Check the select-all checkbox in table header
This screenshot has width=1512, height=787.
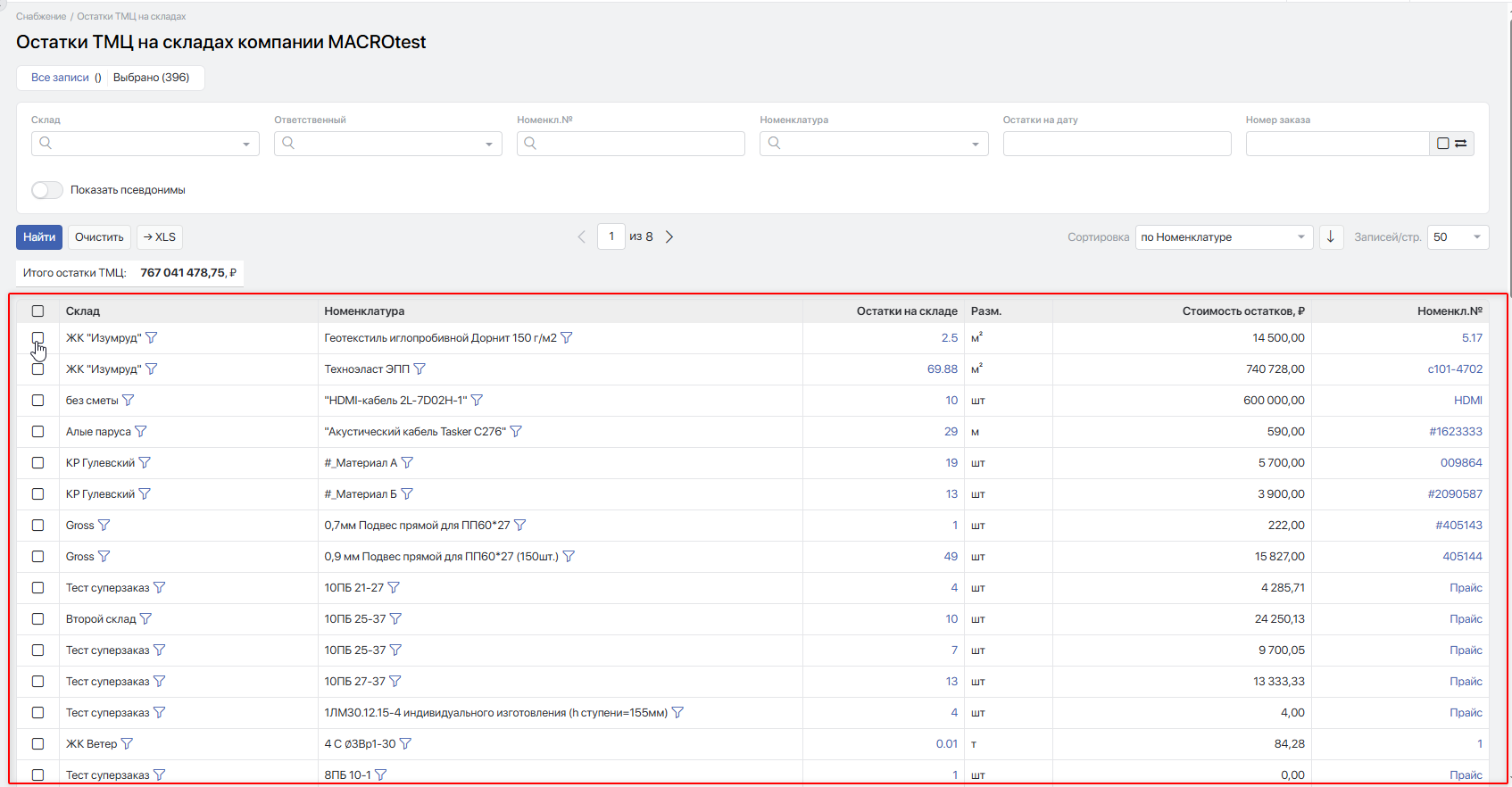click(37, 311)
